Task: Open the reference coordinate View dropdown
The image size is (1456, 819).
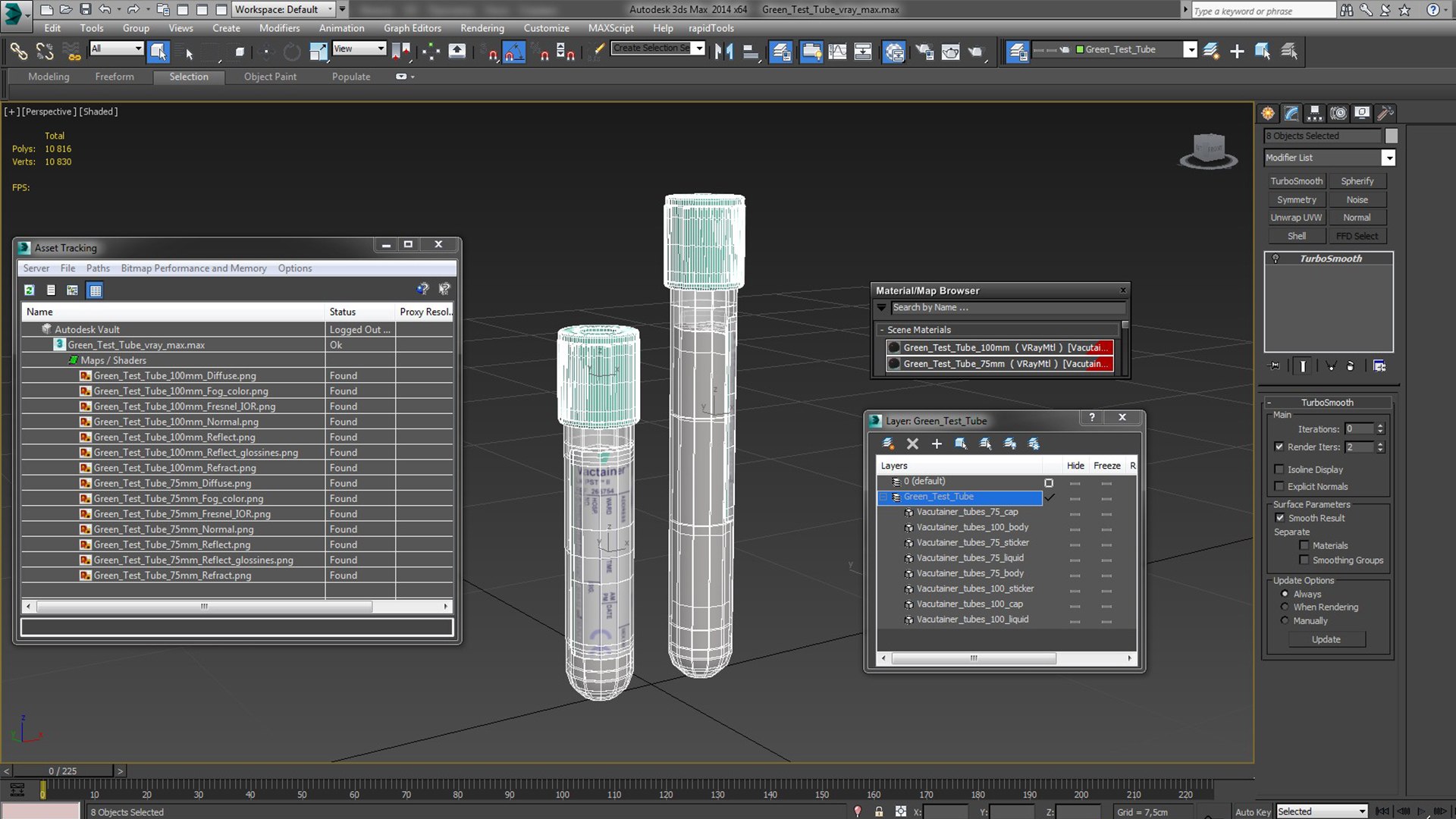Action: (x=359, y=49)
